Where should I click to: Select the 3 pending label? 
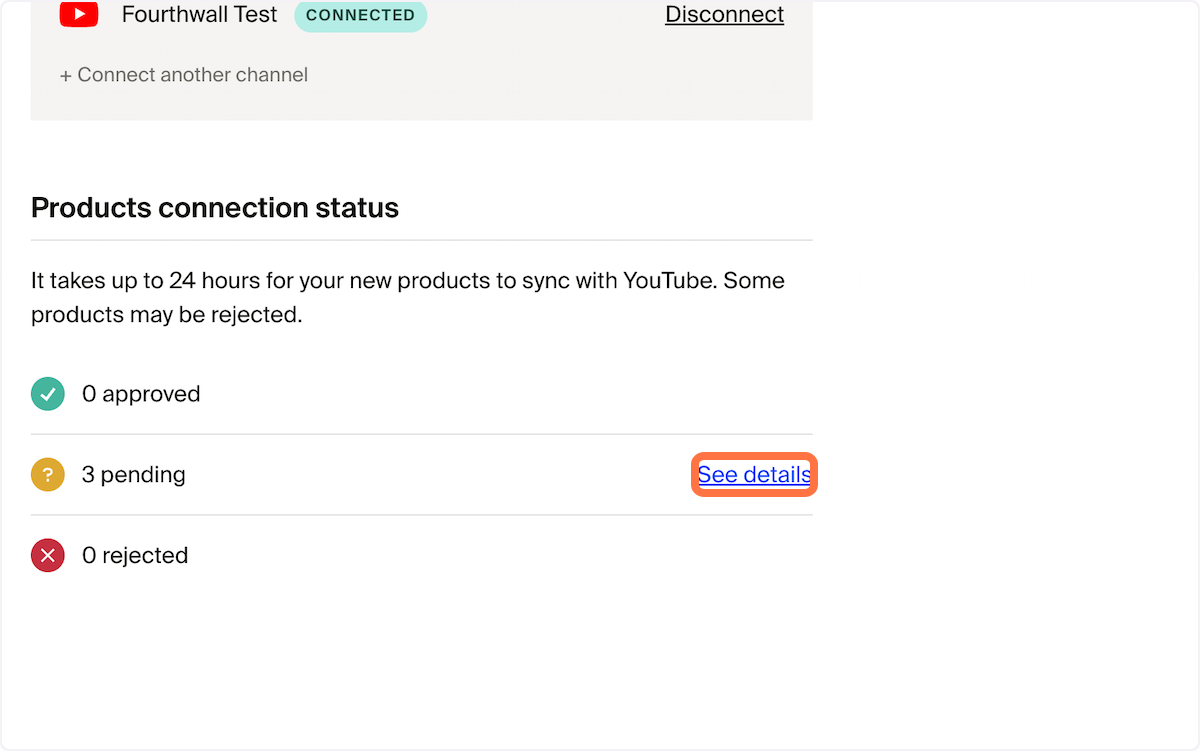[x=134, y=474]
